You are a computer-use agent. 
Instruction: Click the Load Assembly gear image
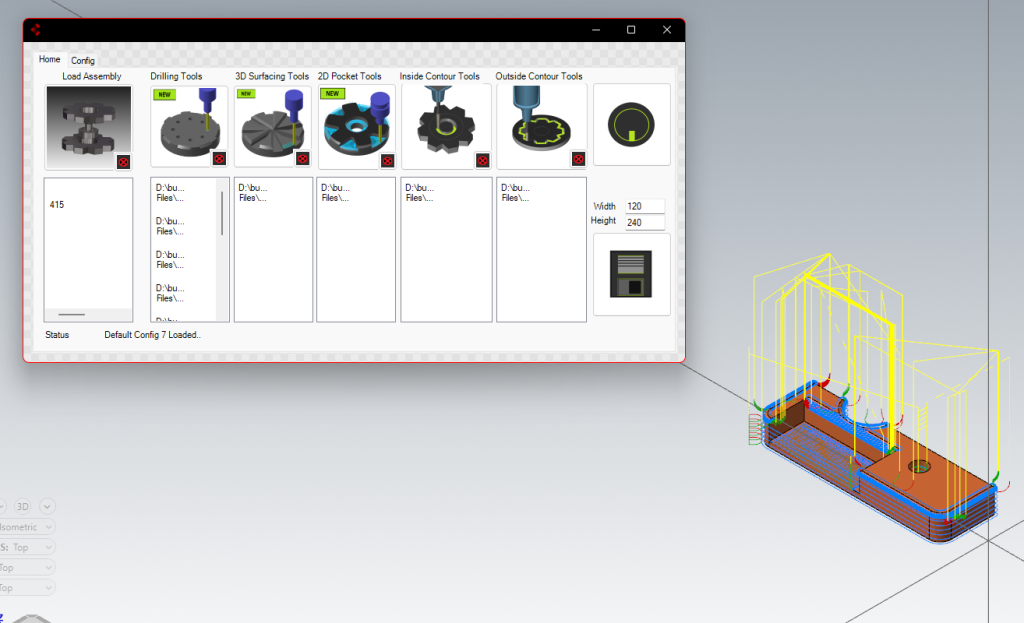point(88,122)
